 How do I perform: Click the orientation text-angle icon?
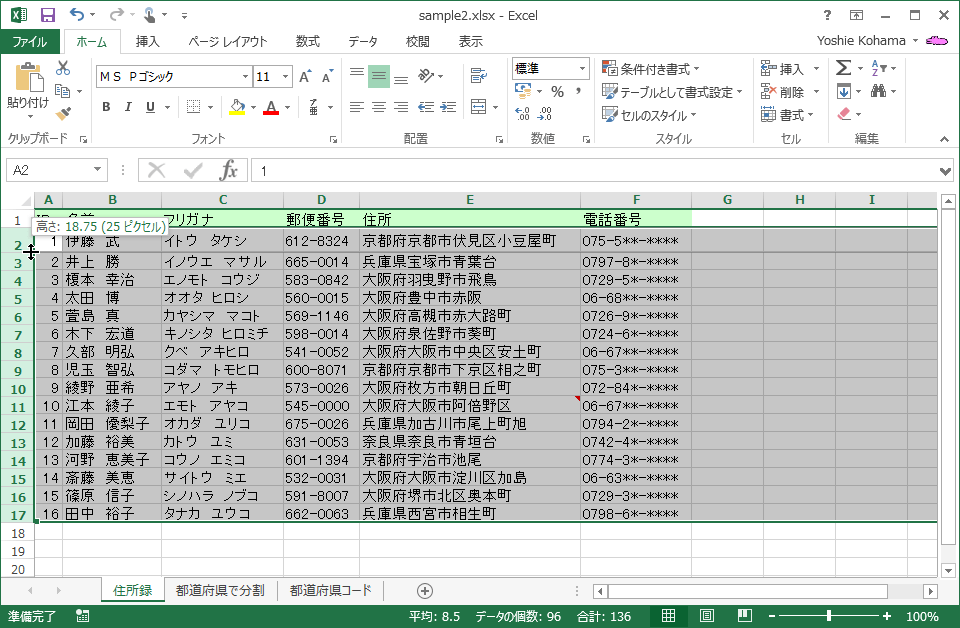click(427, 76)
